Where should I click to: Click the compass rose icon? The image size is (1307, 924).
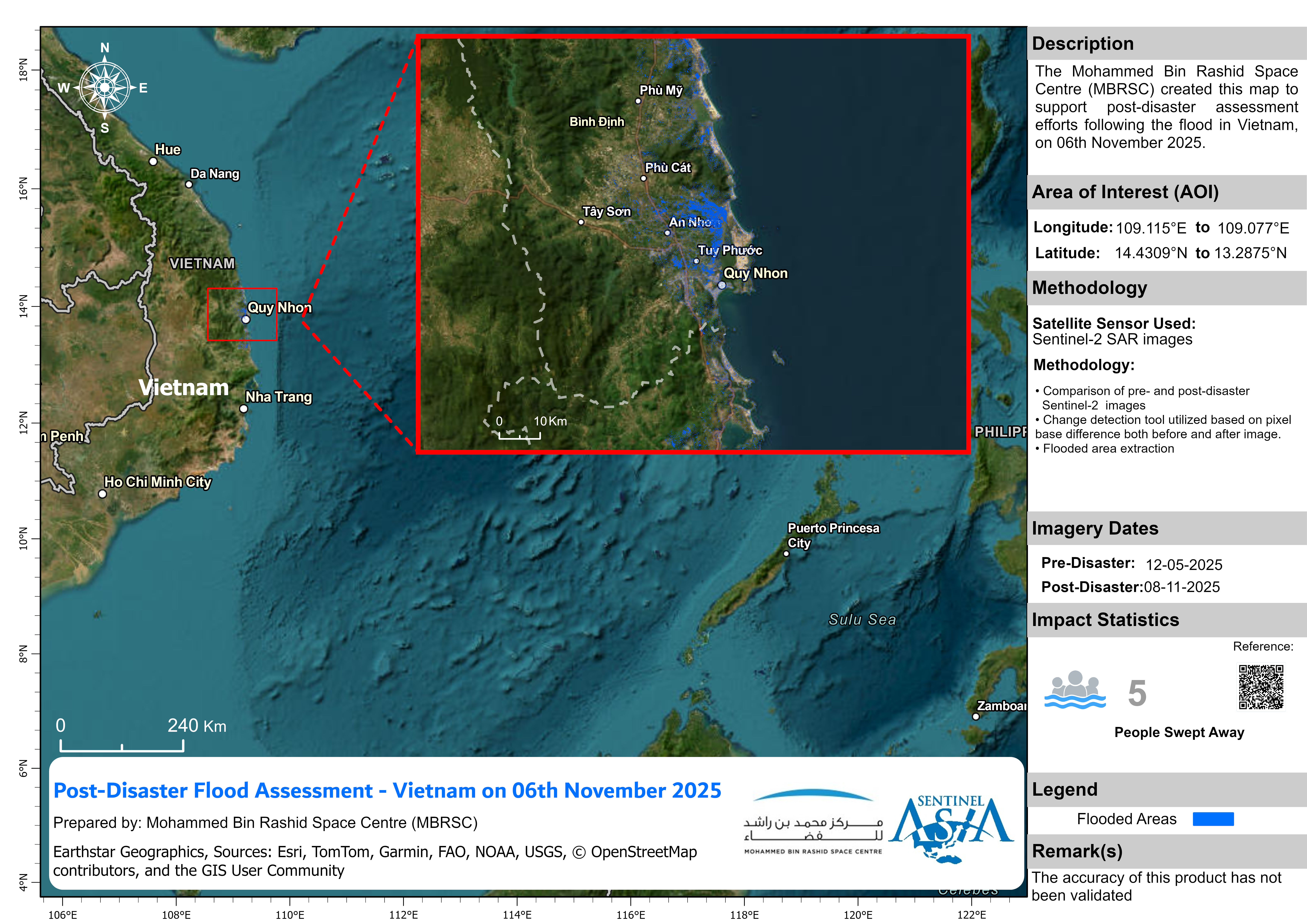click(105, 88)
